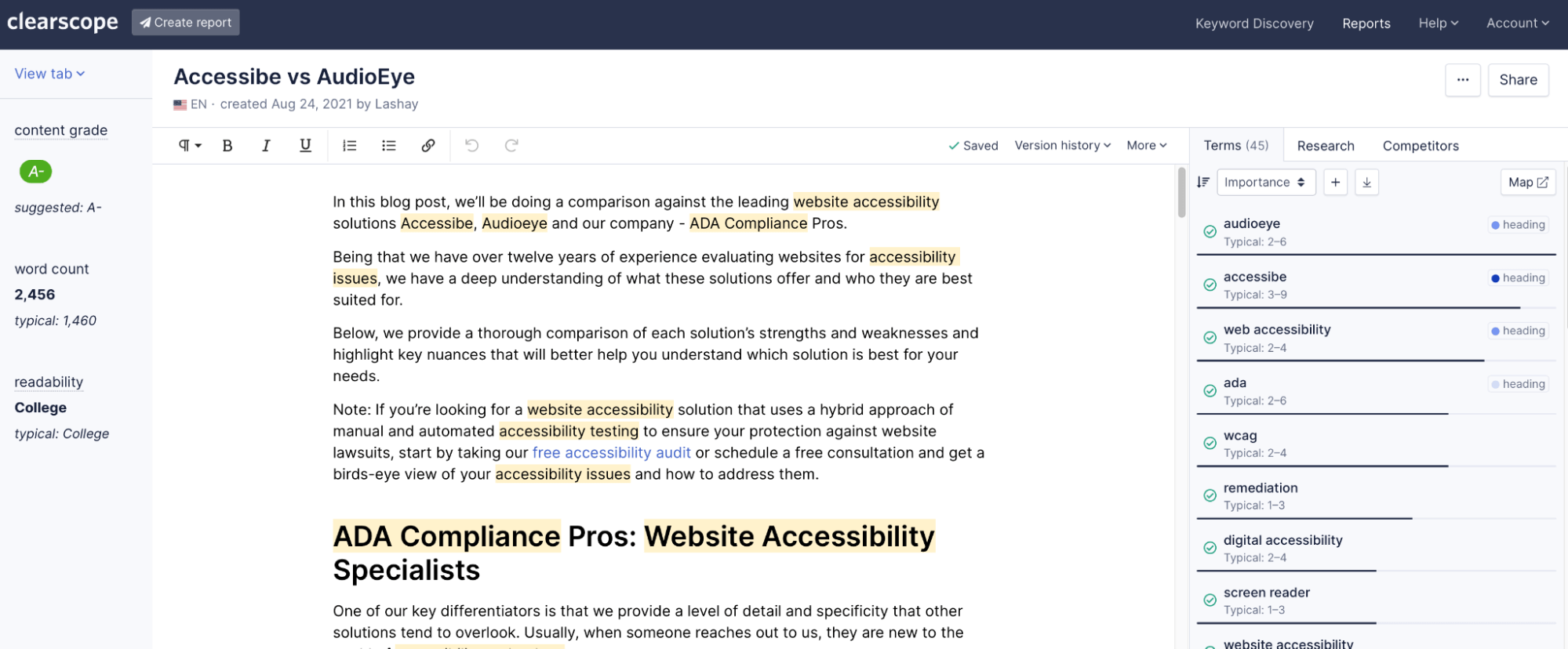Click the US flag EN language indicator
The height and width of the screenshot is (649, 1568).
190,104
